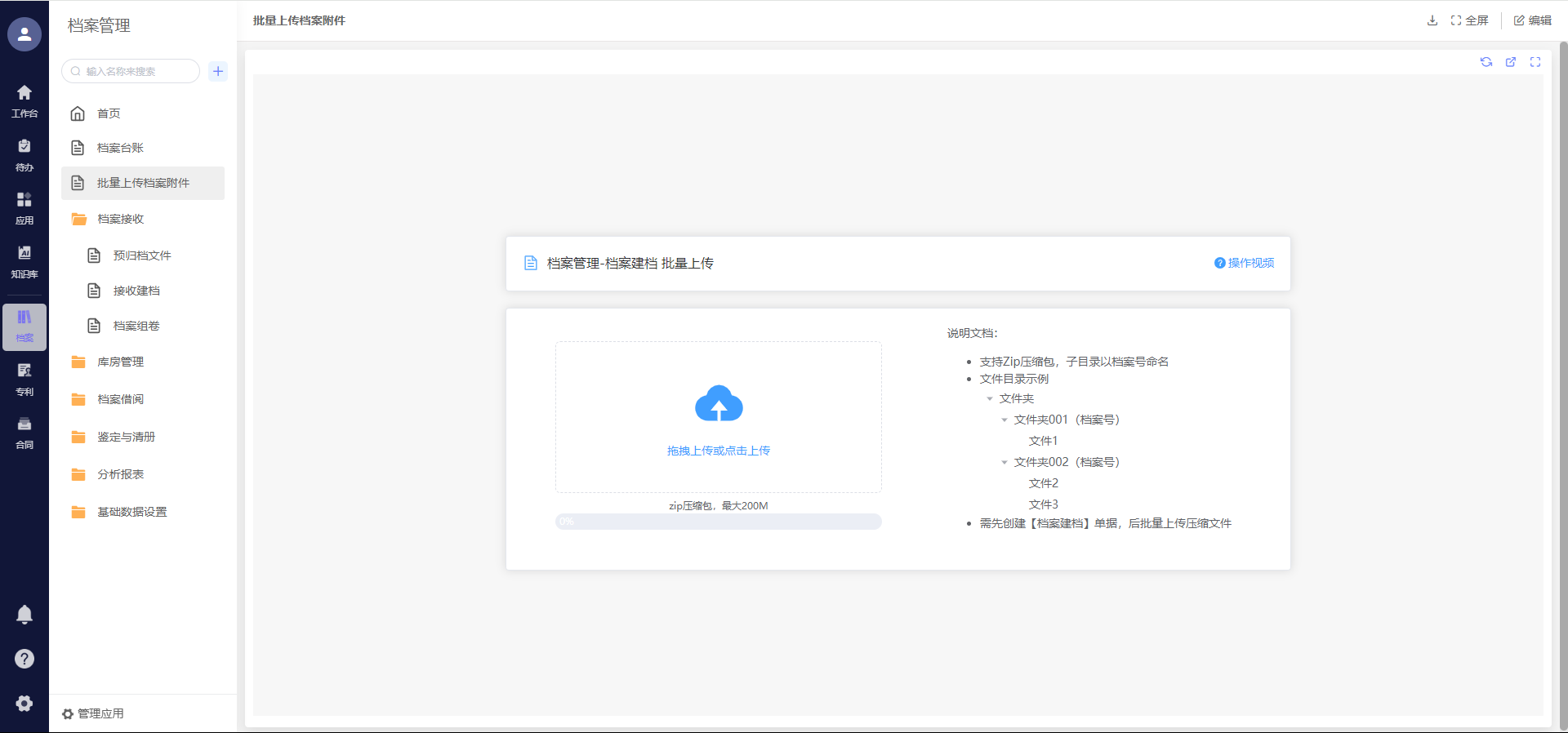The height and width of the screenshot is (733, 1568).
Task: Open page in new window icon
Action: (x=1511, y=62)
